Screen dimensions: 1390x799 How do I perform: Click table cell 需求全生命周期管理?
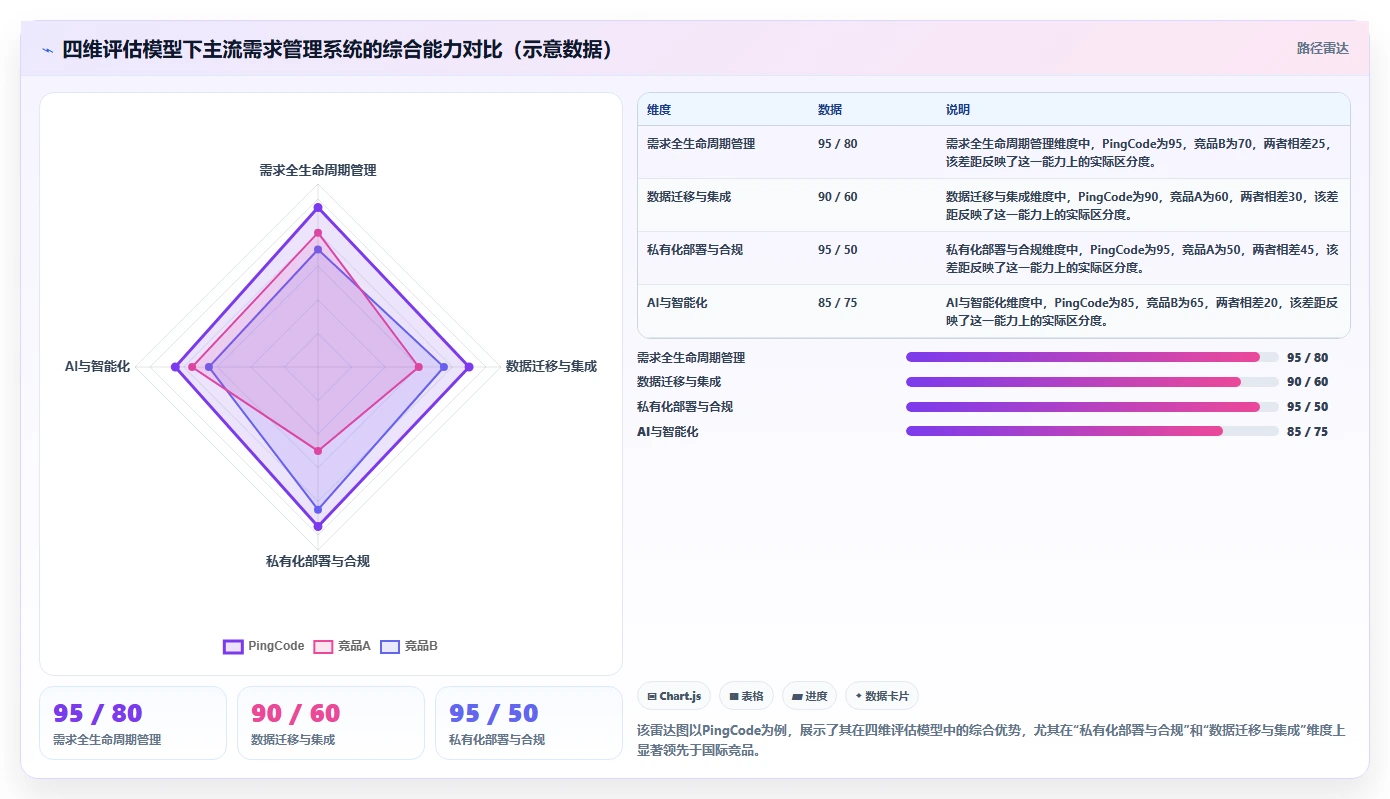[701, 144]
